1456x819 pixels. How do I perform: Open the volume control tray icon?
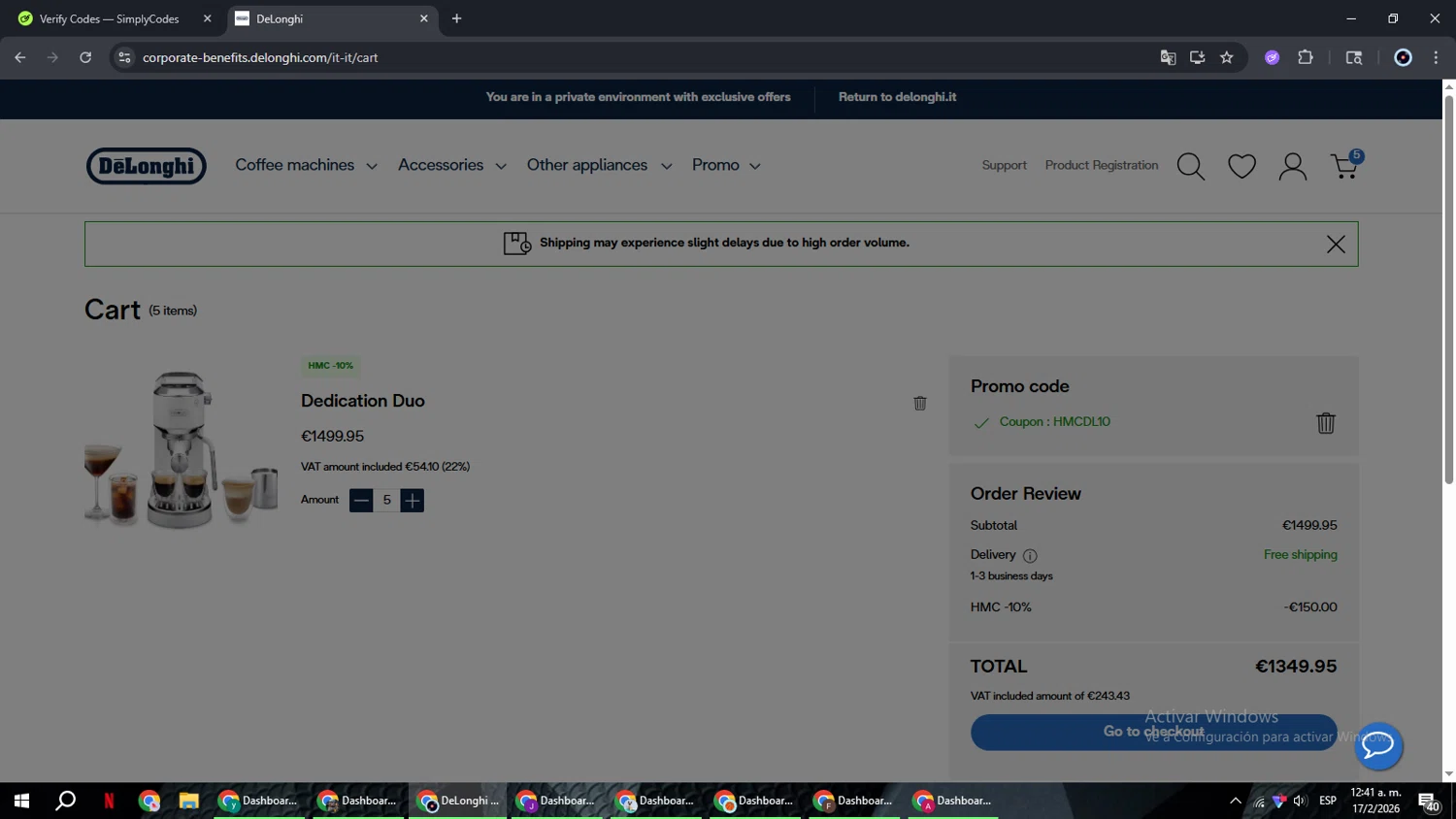pyautogui.click(x=1300, y=801)
